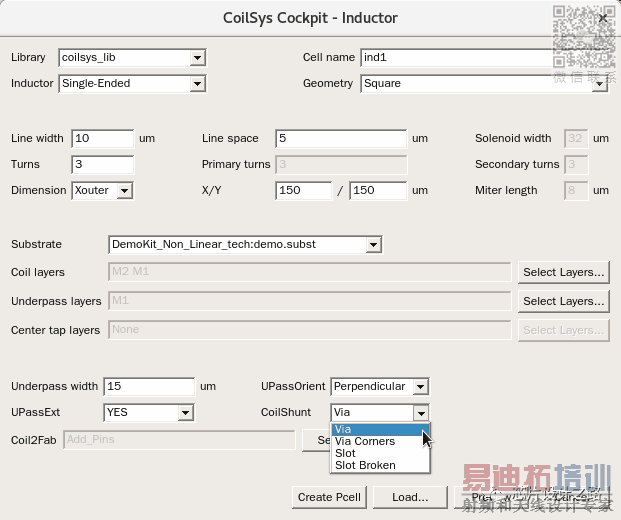The width and height of the screenshot is (621, 520).
Task: Click the Secondary turns field
Action: [576, 164]
